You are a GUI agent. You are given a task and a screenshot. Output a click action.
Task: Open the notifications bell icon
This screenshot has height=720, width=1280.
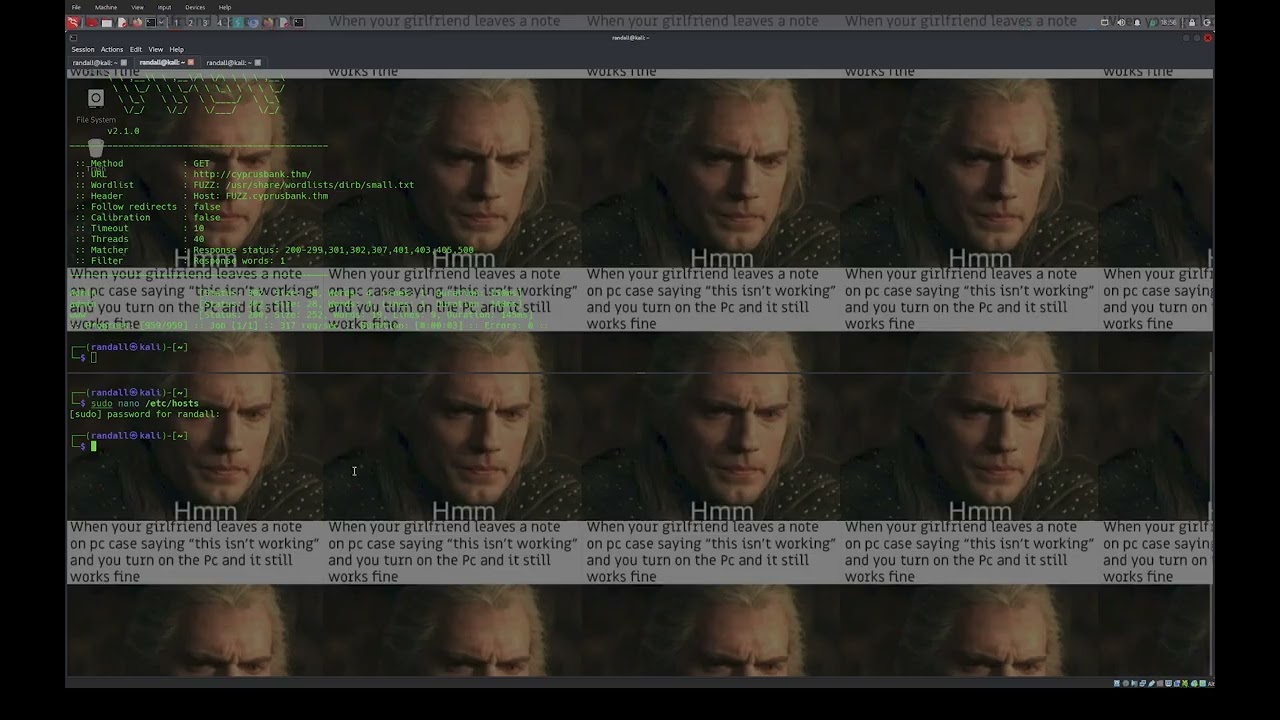point(1137,22)
